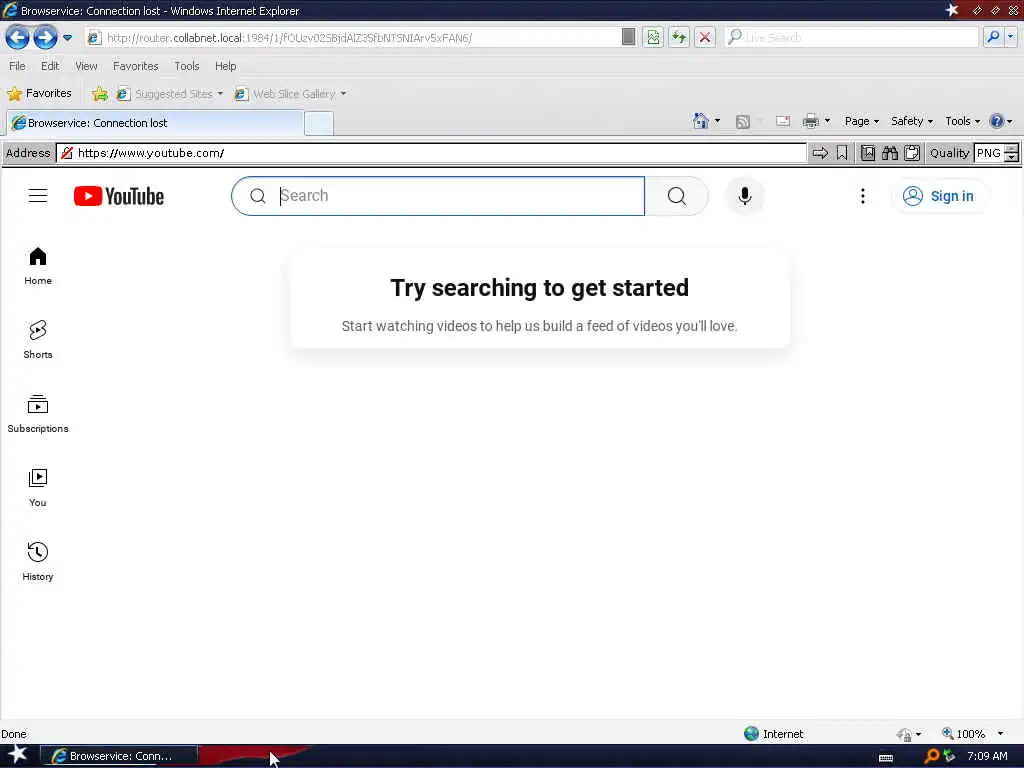Open the Help menu
Screen dimensions: 1024x768
coord(225,66)
